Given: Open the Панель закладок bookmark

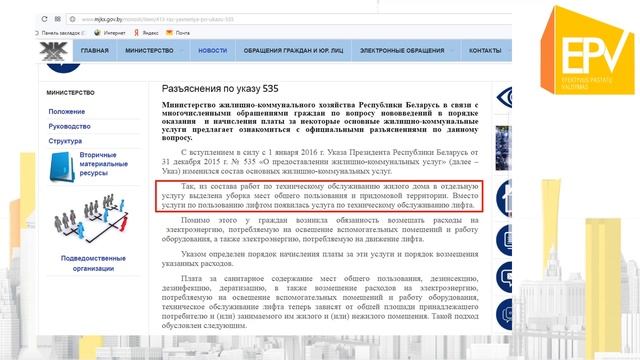Looking at the screenshot, I should click(61, 33).
